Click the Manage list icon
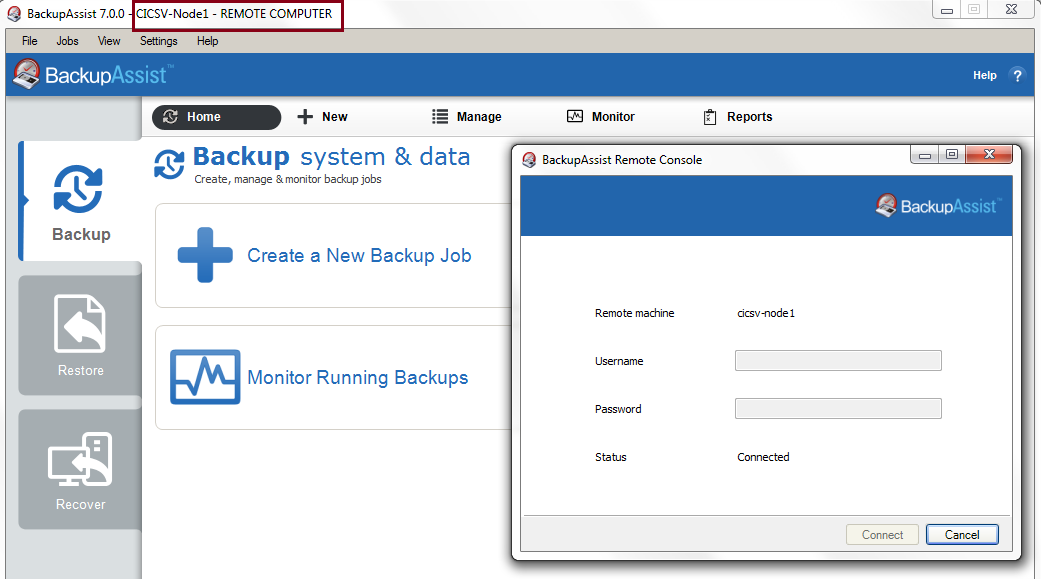This screenshot has height=579, width=1041. 440,117
